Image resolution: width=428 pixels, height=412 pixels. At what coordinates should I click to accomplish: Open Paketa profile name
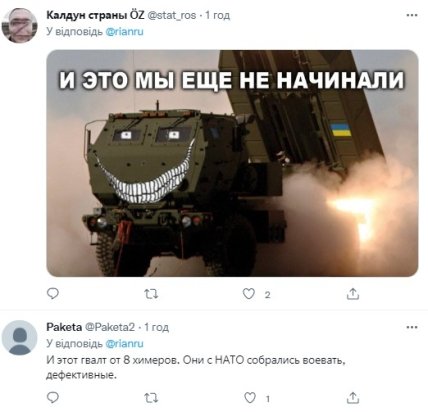click(x=64, y=327)
